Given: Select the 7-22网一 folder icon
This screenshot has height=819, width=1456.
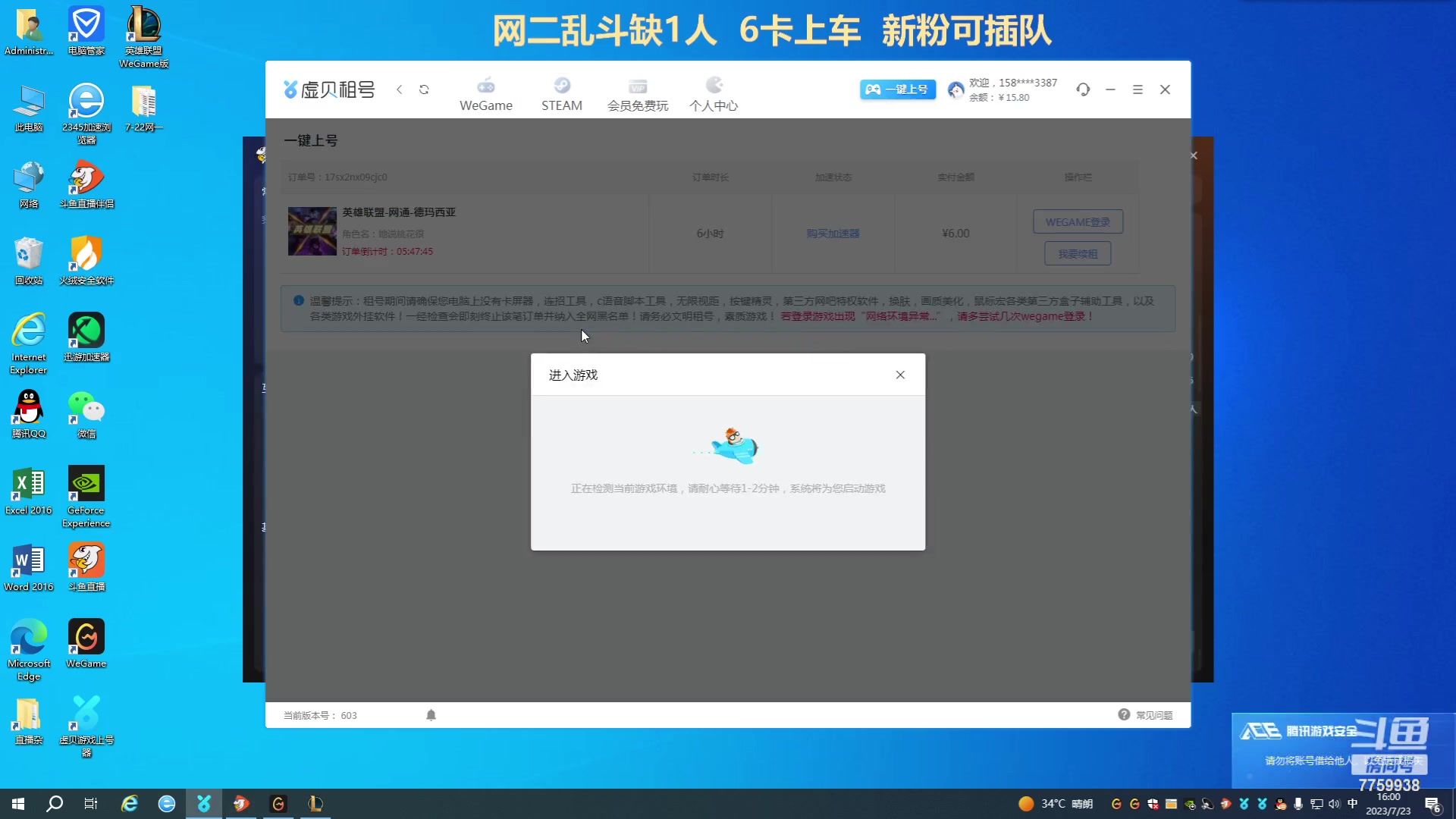Looking at the screenshot, I should [143, 108].
